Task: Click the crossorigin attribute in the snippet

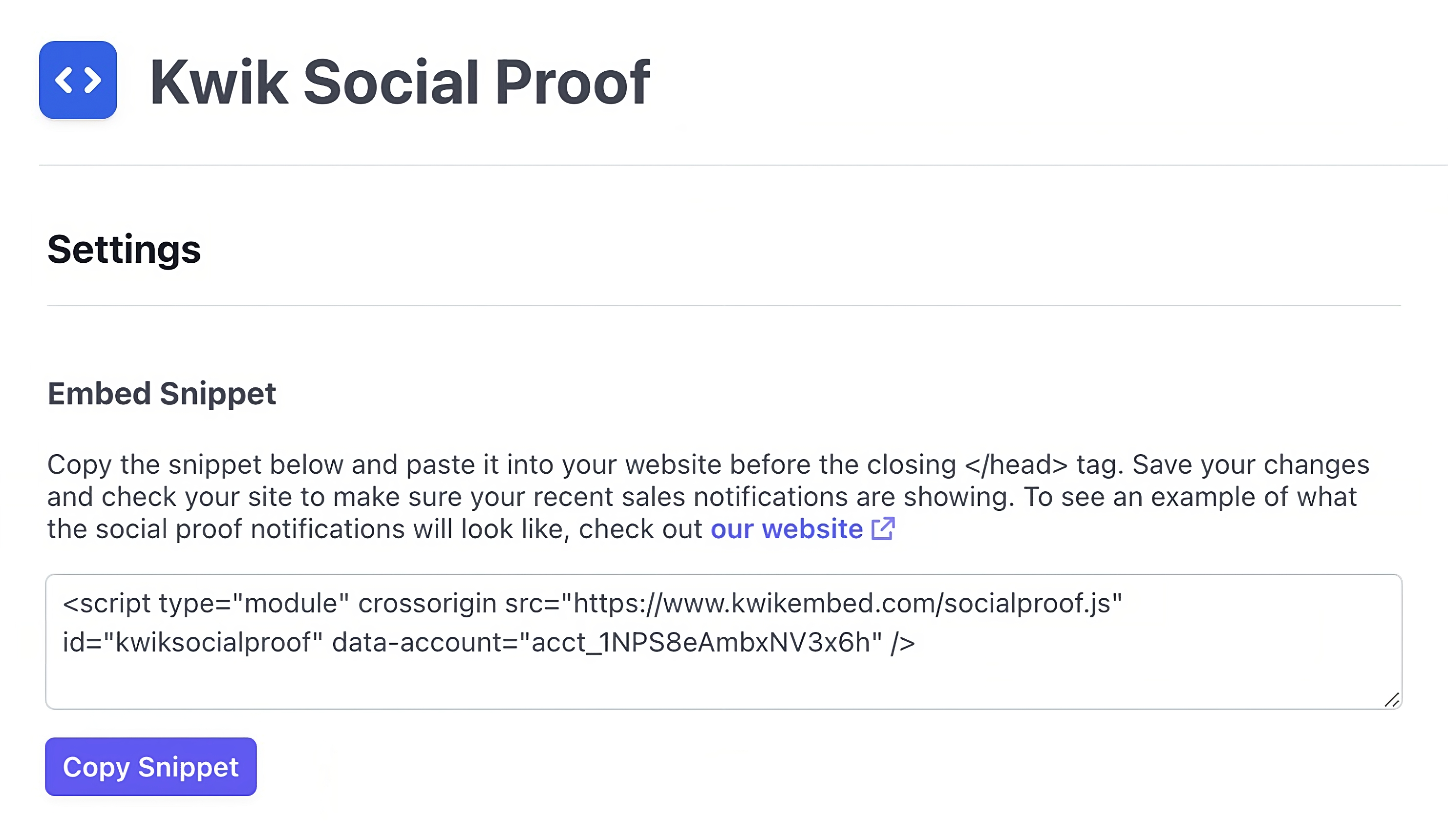Action: click(428, 603)
